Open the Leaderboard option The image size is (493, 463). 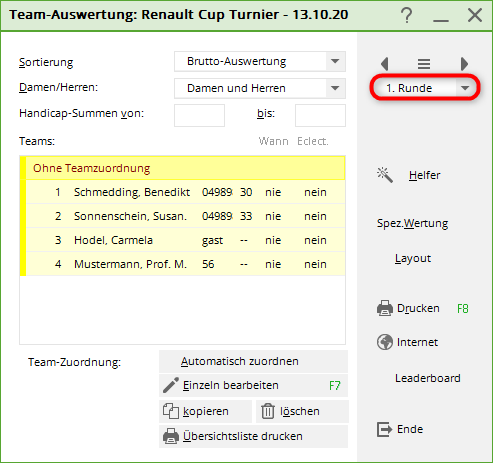[x=428, y=378]
